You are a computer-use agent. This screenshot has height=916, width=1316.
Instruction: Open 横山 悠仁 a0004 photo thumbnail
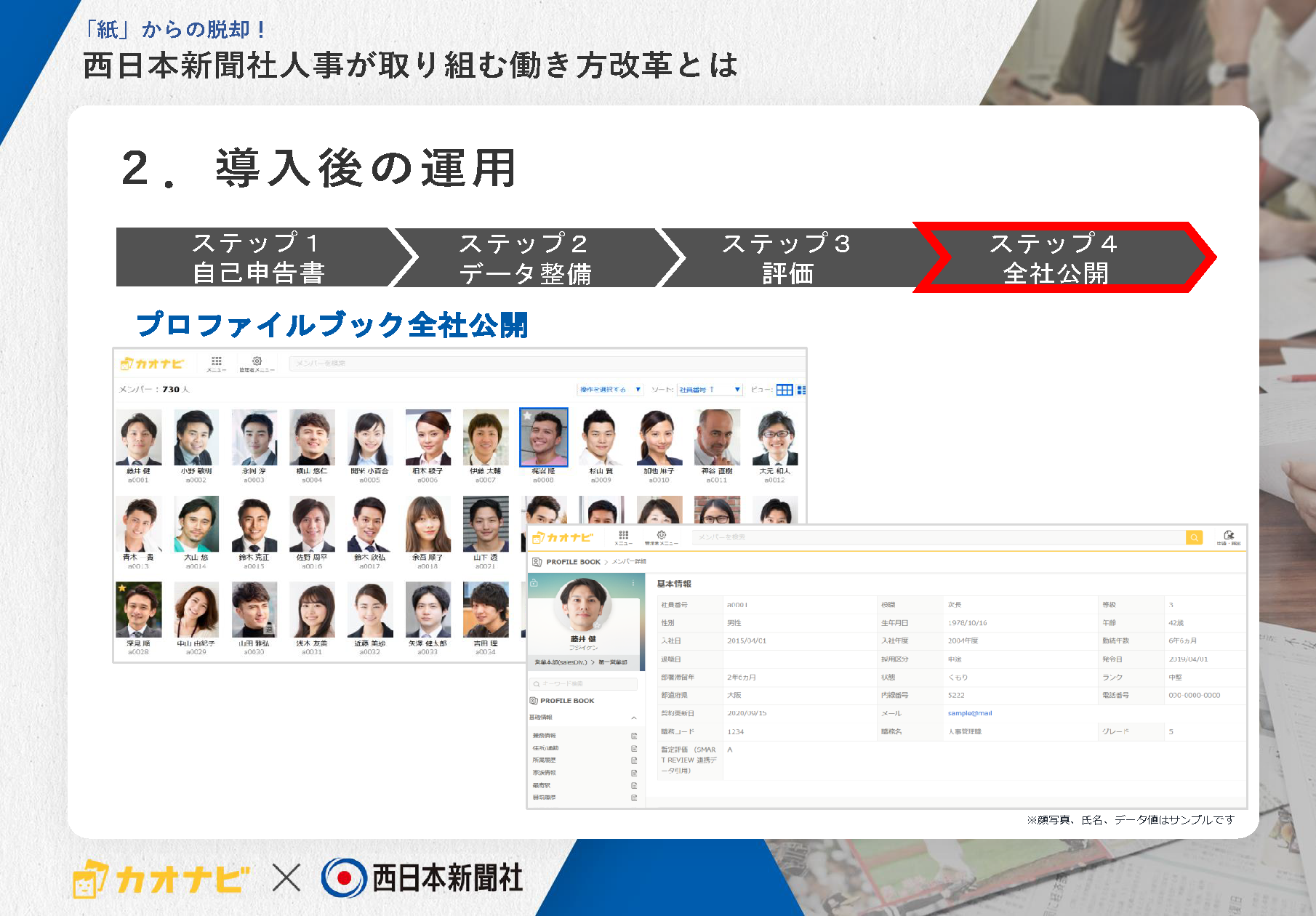pyautogui.click(x=312, y=437)
